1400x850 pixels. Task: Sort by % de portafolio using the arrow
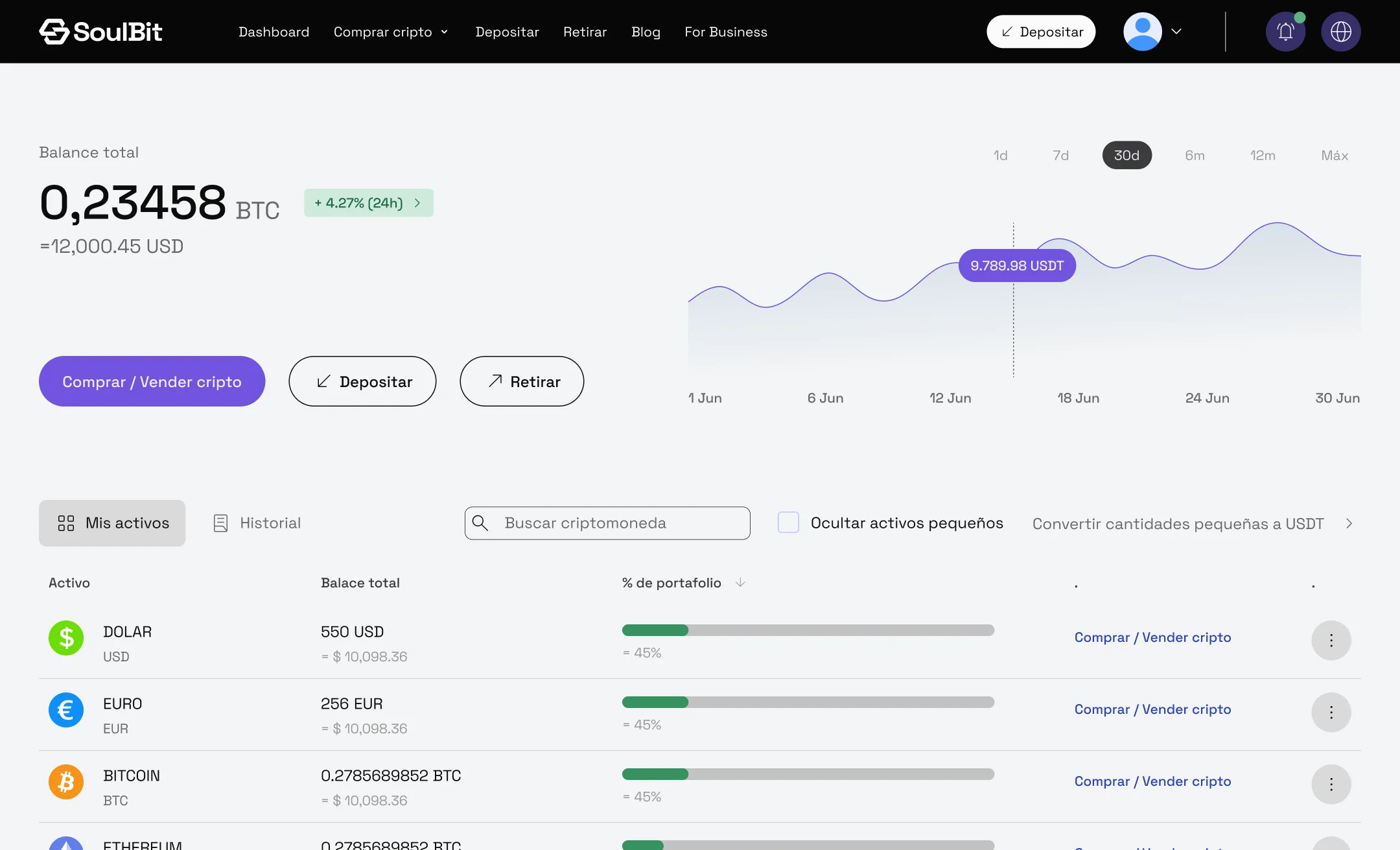pyautogui.click(x=740, y=582)
